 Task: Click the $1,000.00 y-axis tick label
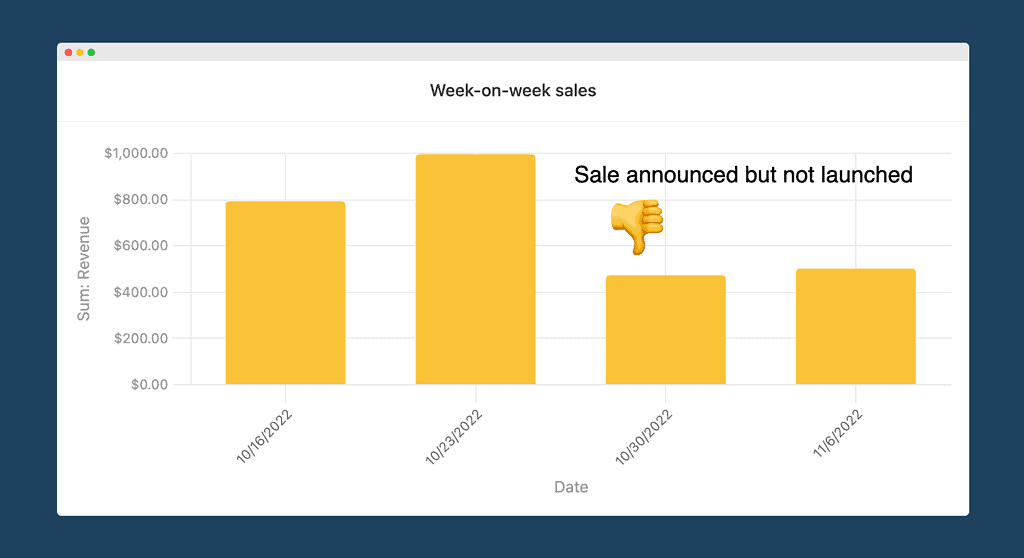(x=134, y=154)
